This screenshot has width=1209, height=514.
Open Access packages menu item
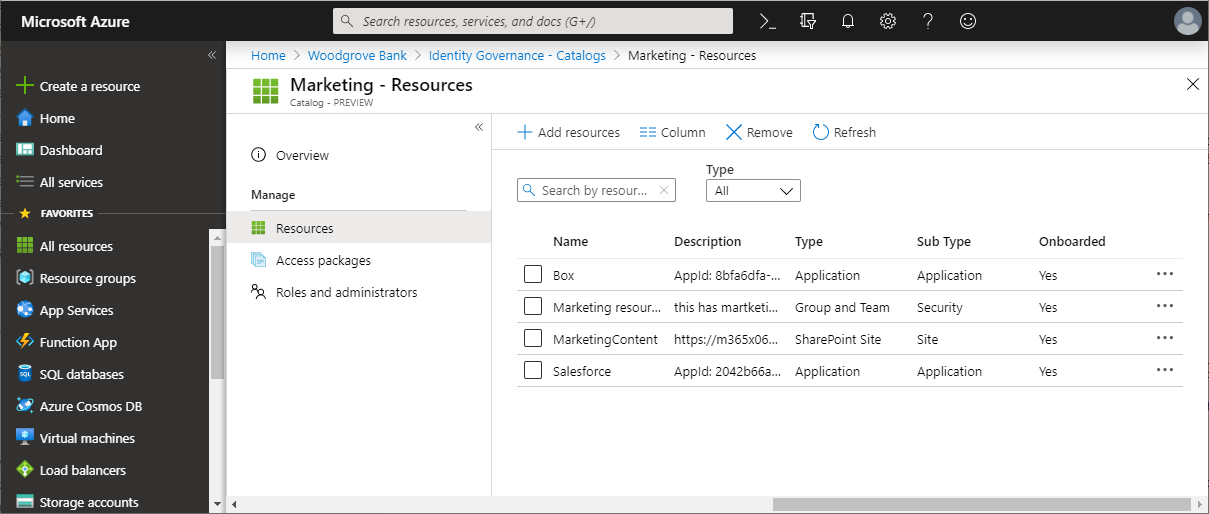(x=323, y=260)
